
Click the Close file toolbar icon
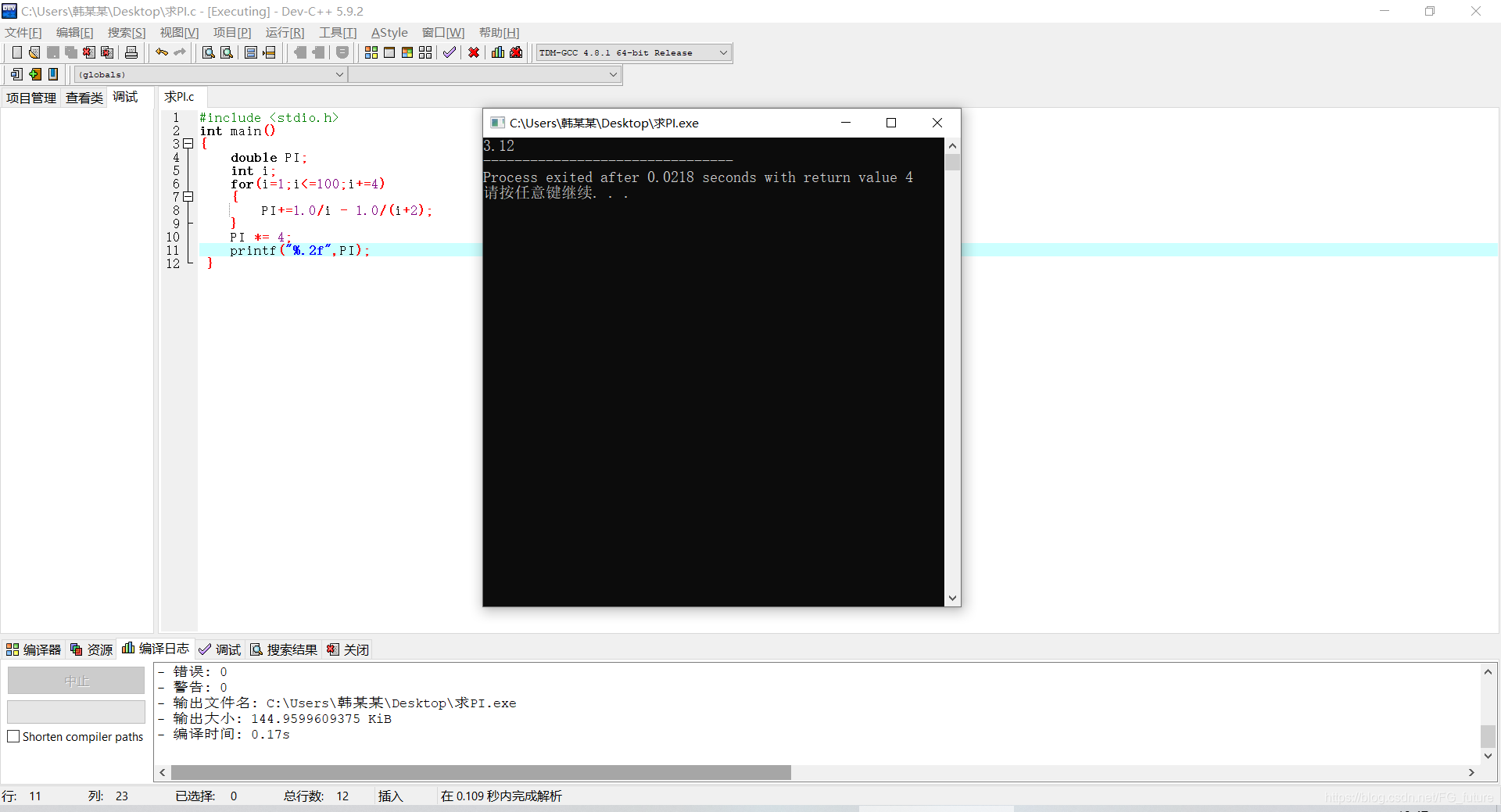tap(88, 52)
